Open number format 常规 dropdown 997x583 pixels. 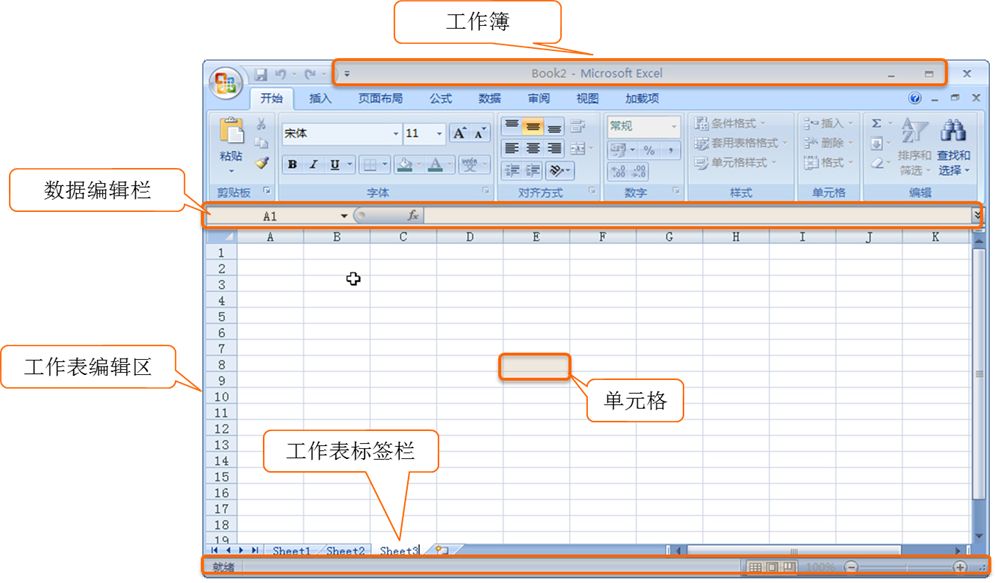click(674, 127)
